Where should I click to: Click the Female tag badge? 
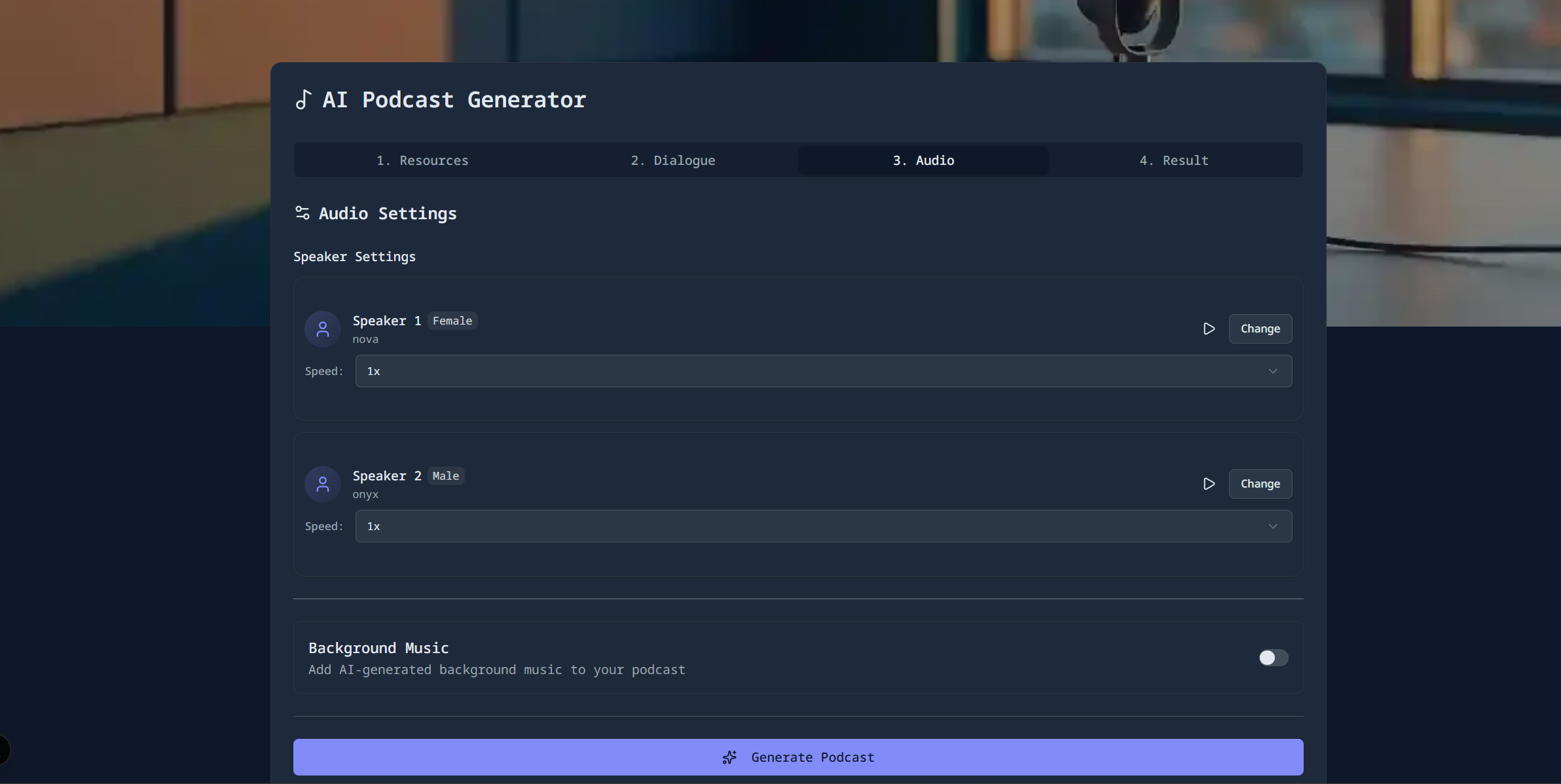point(452,321)
